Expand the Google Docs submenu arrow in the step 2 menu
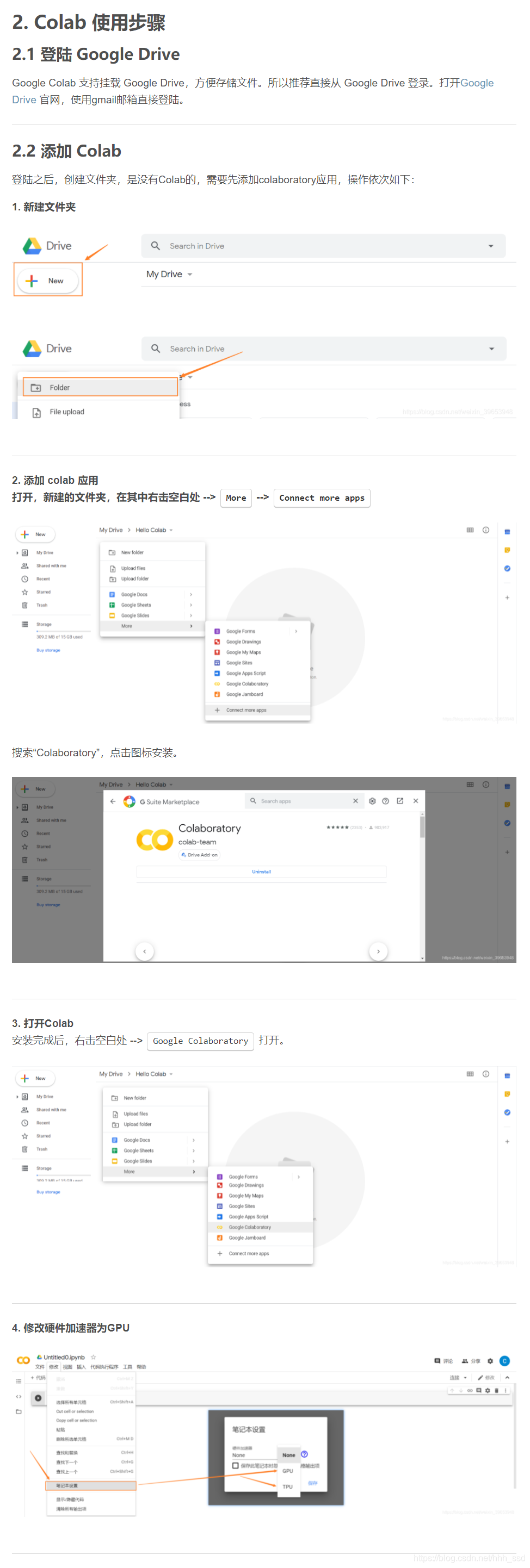Screen dimensions: 530x1568 coord(190,595)
